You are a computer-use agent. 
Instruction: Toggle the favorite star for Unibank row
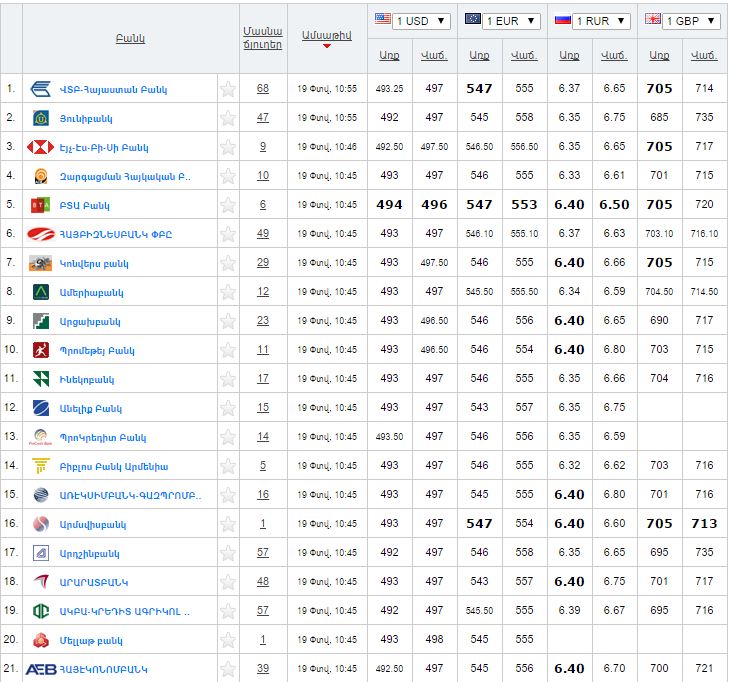click(228, 118)
